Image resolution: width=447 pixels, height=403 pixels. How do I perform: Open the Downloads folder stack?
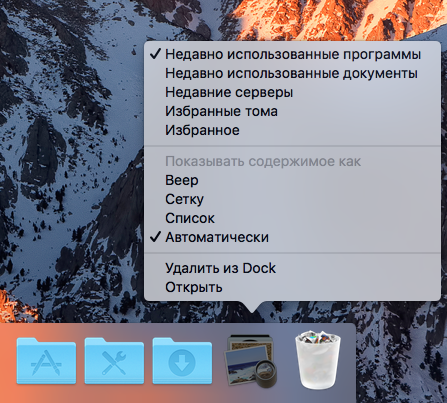coord(182,361)
